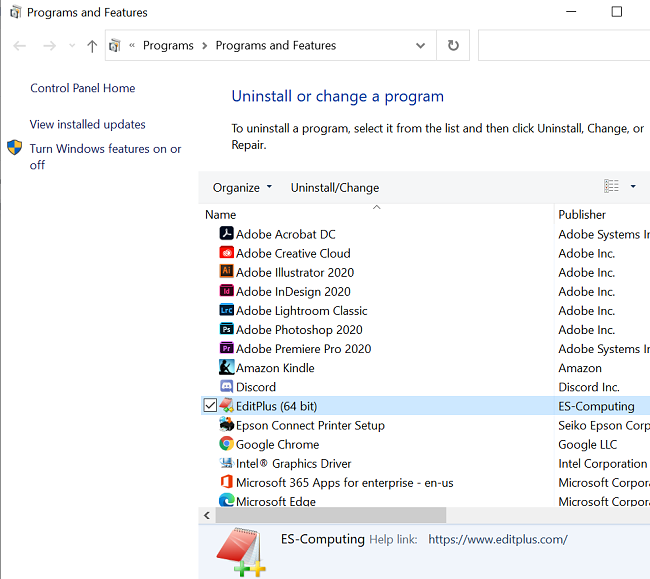Click Programs in the breadcrumb

pyautogui.click(x=168, y=45)
